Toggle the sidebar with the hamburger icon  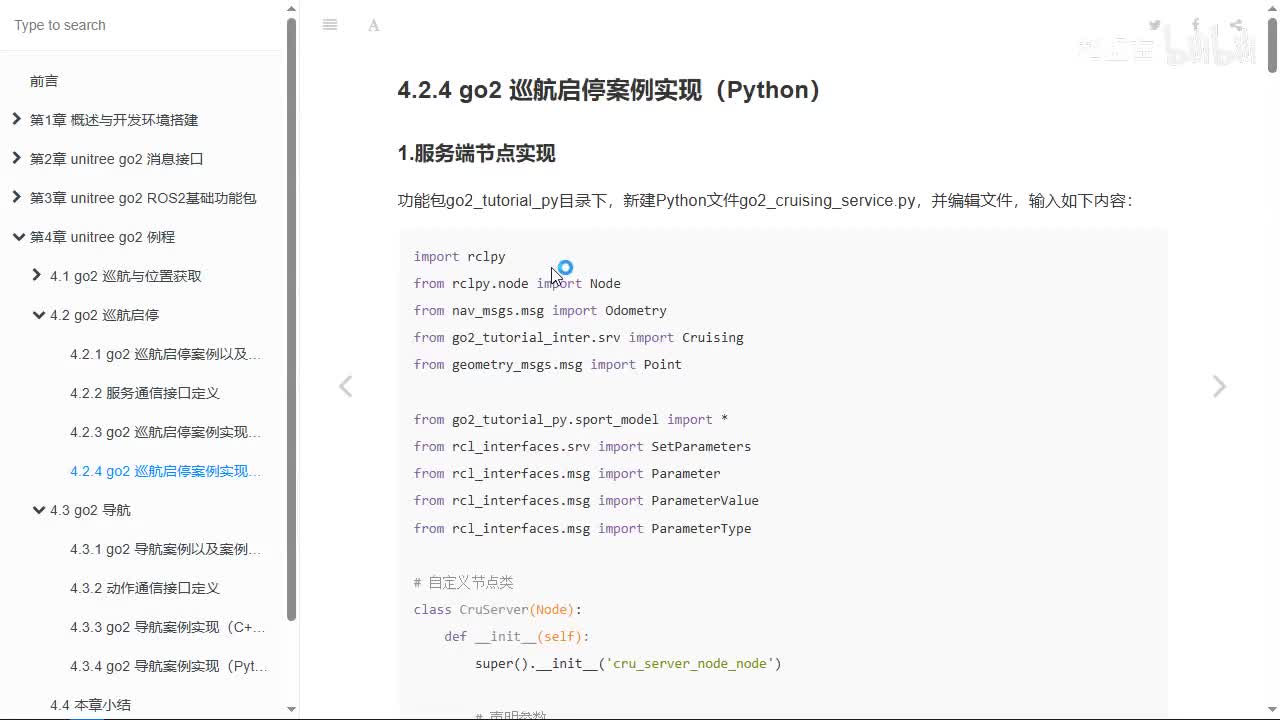pyautogui.click(x=330, y=25)
